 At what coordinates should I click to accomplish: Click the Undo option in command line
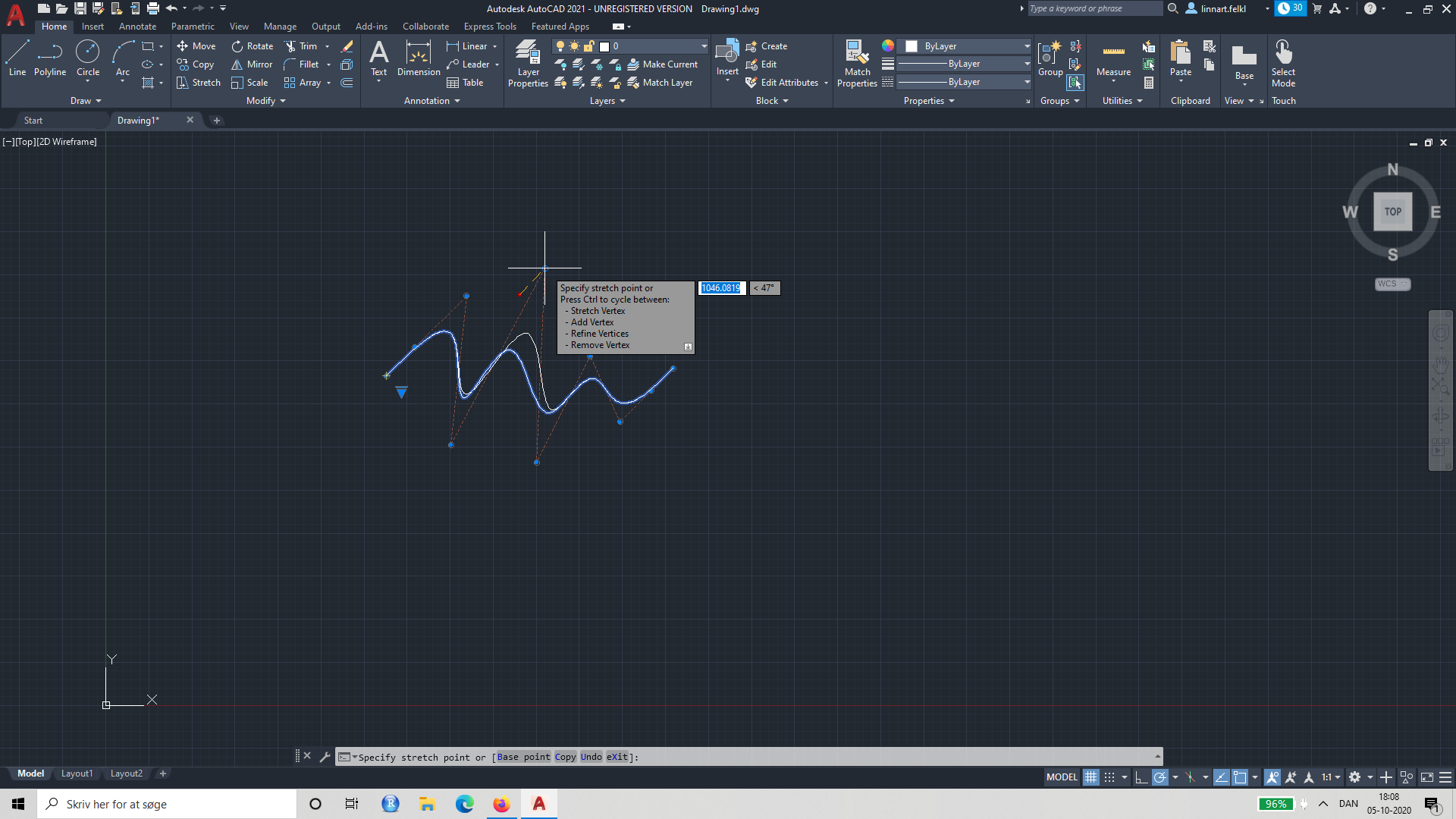click(x=591, y=757)
